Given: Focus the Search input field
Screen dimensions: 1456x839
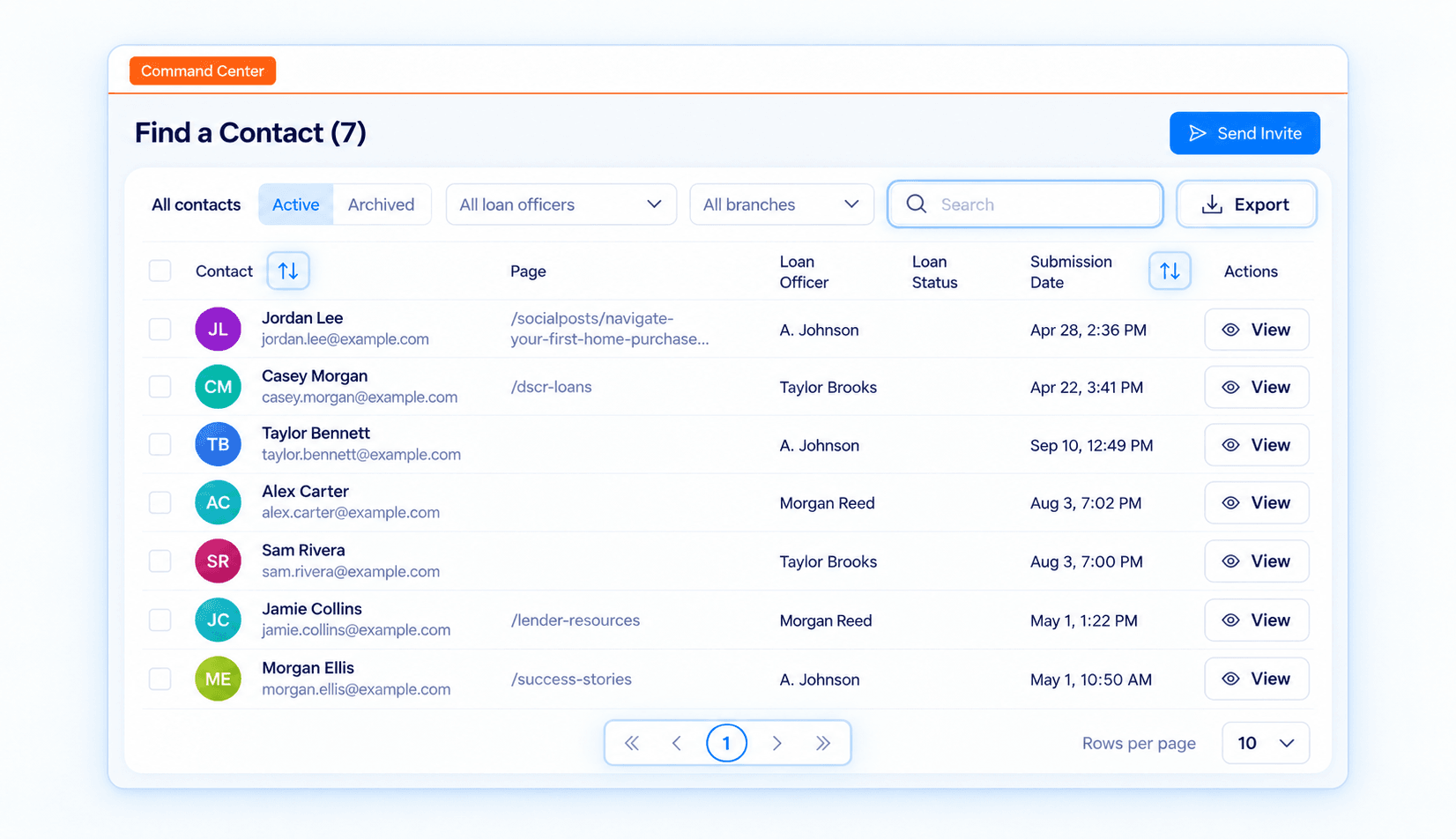Looking at the screenshot, I should (1025, 204).
